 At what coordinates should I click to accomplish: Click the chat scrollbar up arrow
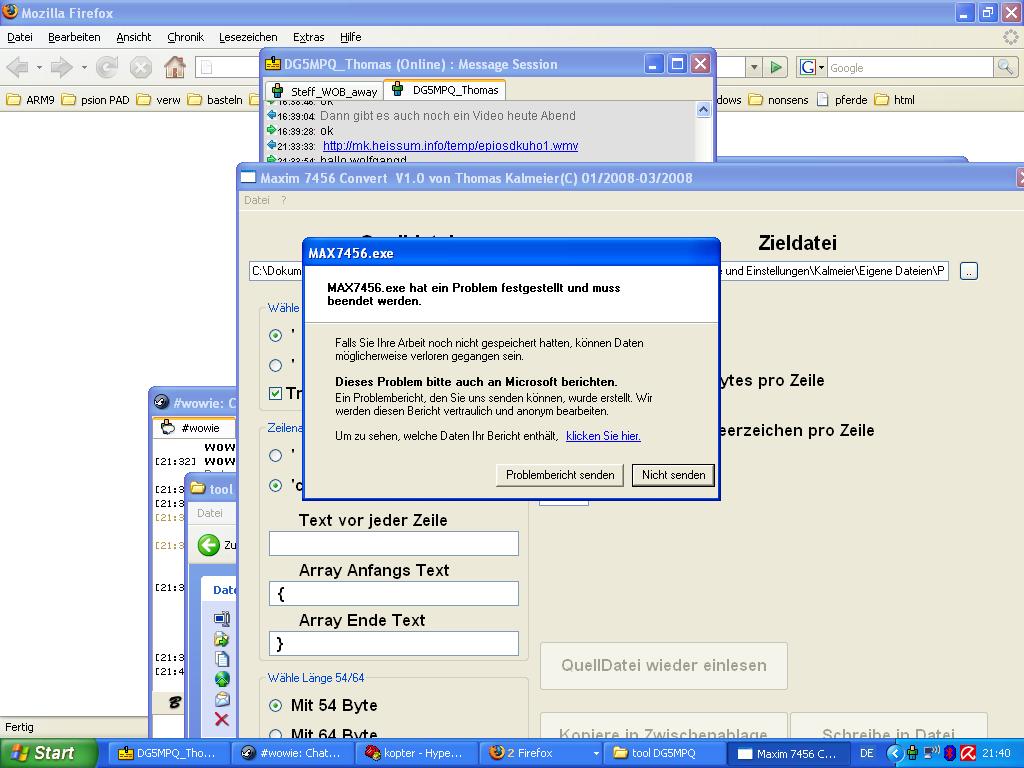click(x=703, y=110)
